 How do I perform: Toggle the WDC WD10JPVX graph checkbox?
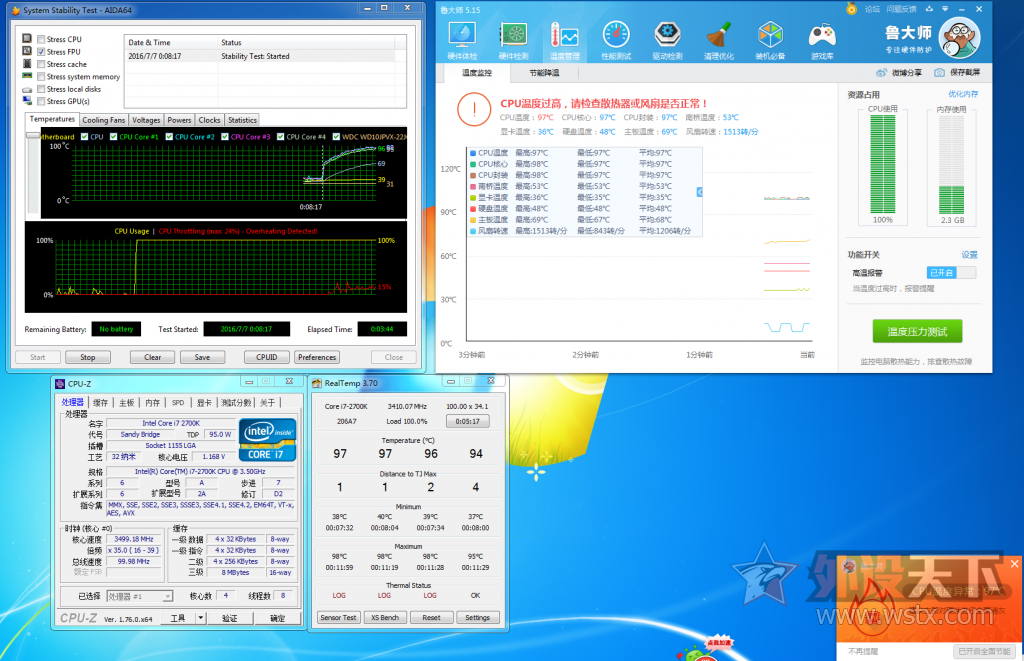click(x=336, y=137)
